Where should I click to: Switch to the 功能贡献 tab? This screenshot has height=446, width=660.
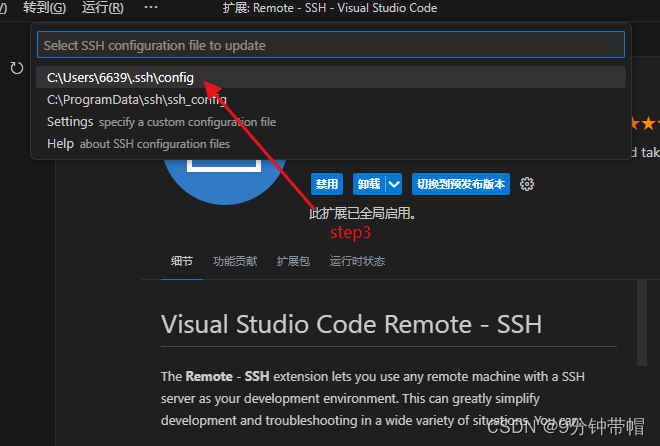click(235, 261)
